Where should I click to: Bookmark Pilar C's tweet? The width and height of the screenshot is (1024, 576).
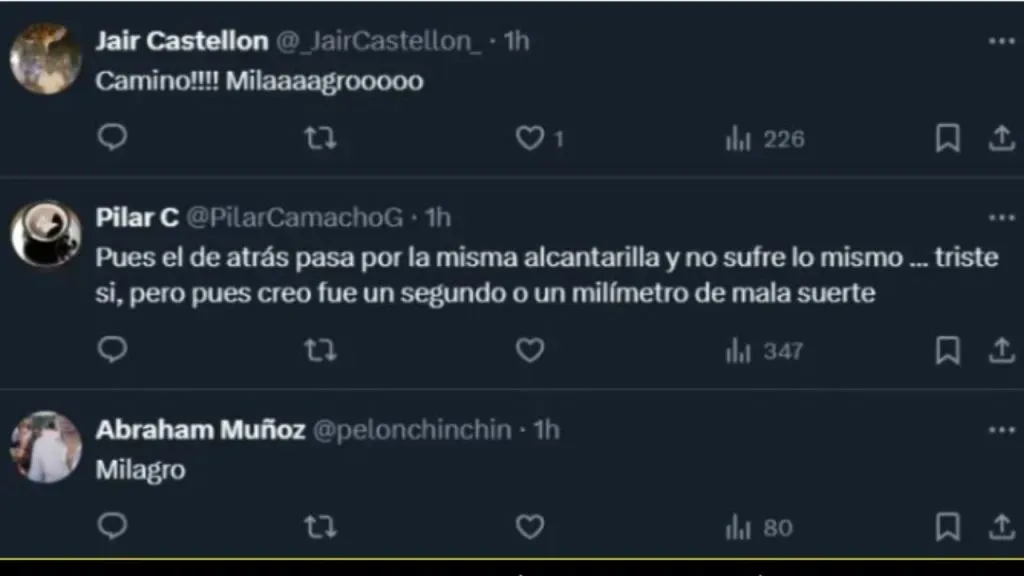click(x=947, y=350)
